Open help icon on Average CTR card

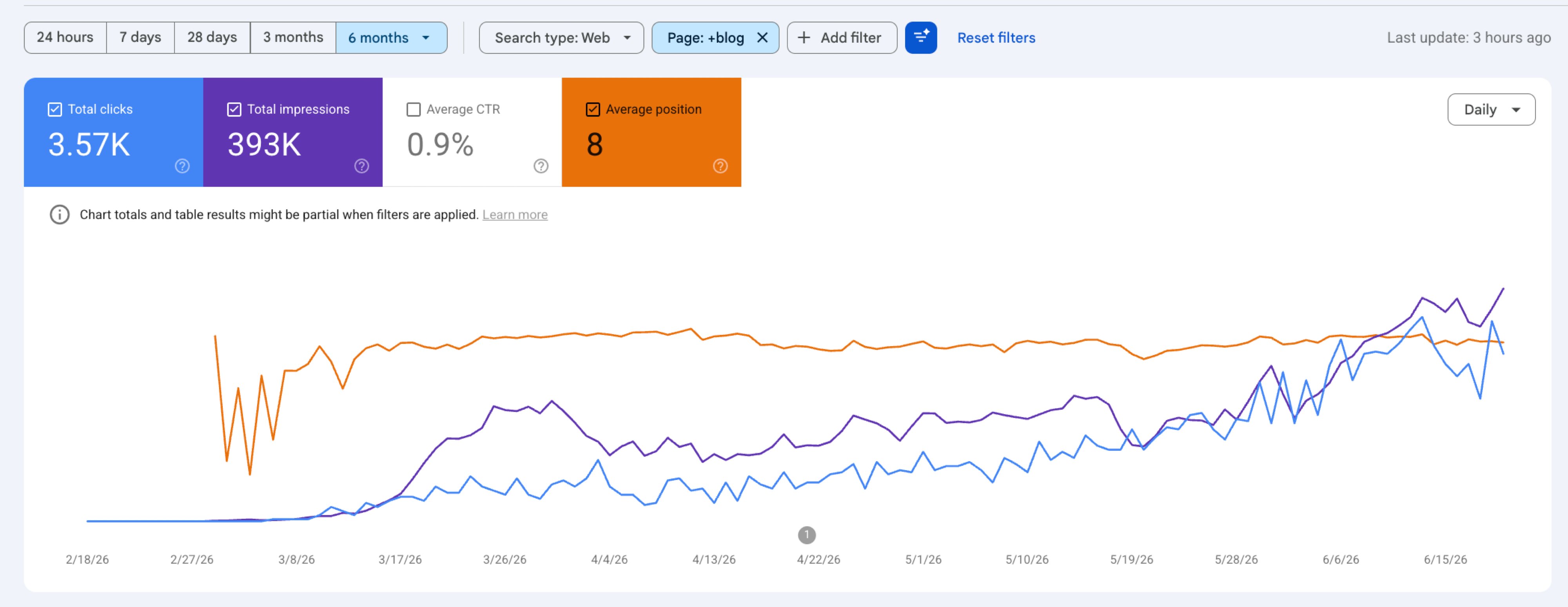[541, 166]
